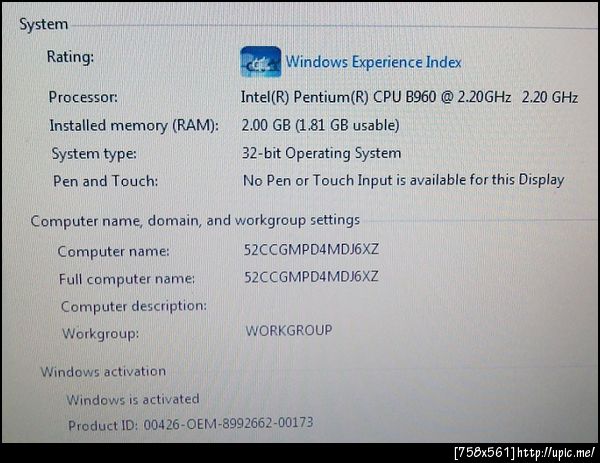Click the 'Windows activation' heading
The width and height of the screenshot is (600, 463).
103,372
